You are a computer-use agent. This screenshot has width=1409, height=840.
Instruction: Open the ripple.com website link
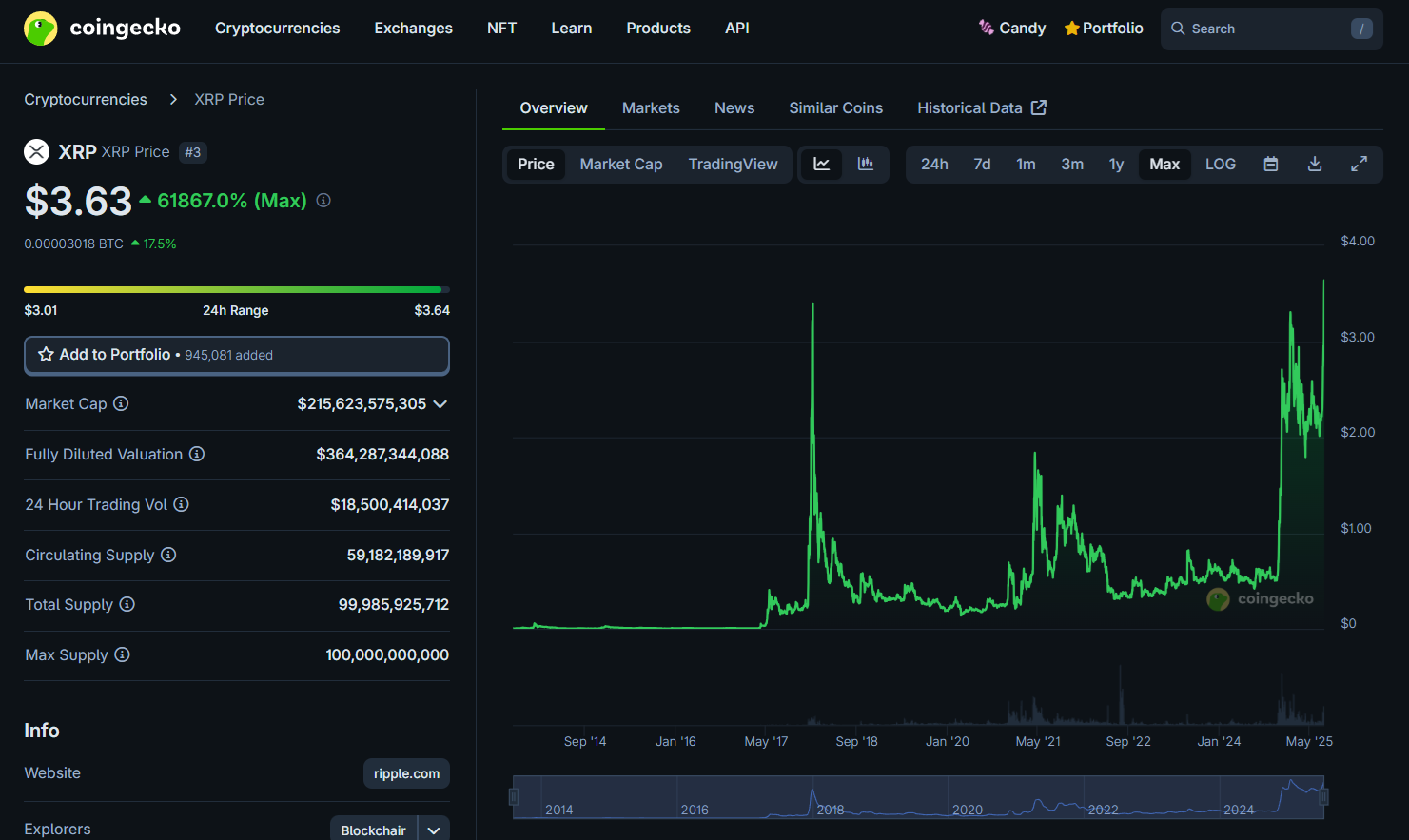click(406, 773)
